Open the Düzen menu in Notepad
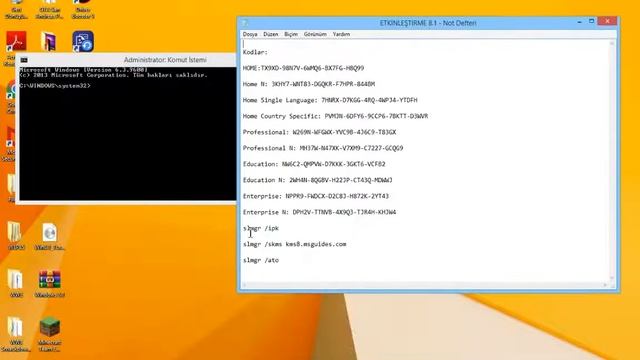 [270, 34]
